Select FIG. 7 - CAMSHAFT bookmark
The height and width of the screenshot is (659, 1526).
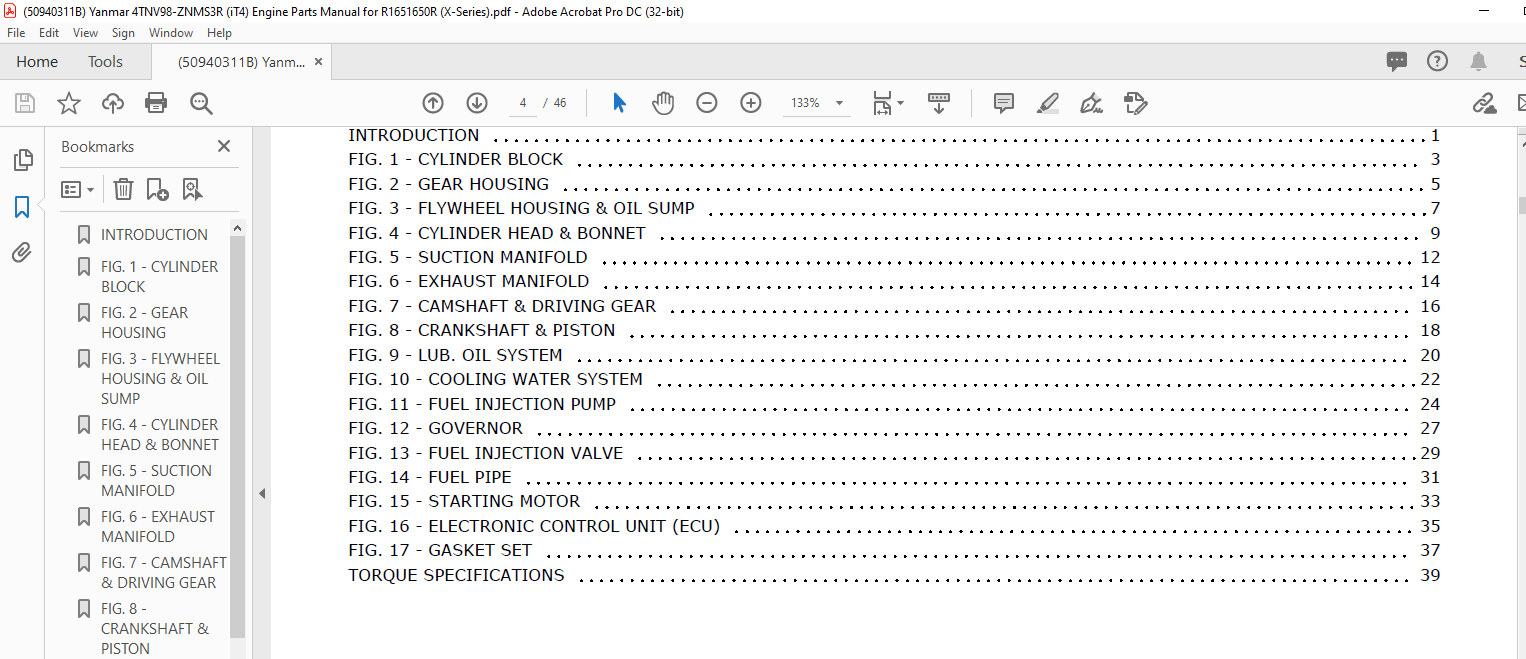164,573
